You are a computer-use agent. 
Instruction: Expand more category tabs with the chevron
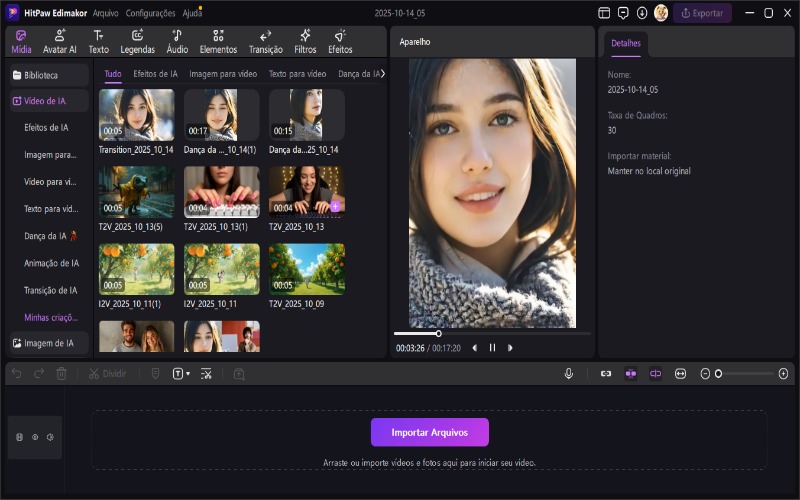(383, 74)
